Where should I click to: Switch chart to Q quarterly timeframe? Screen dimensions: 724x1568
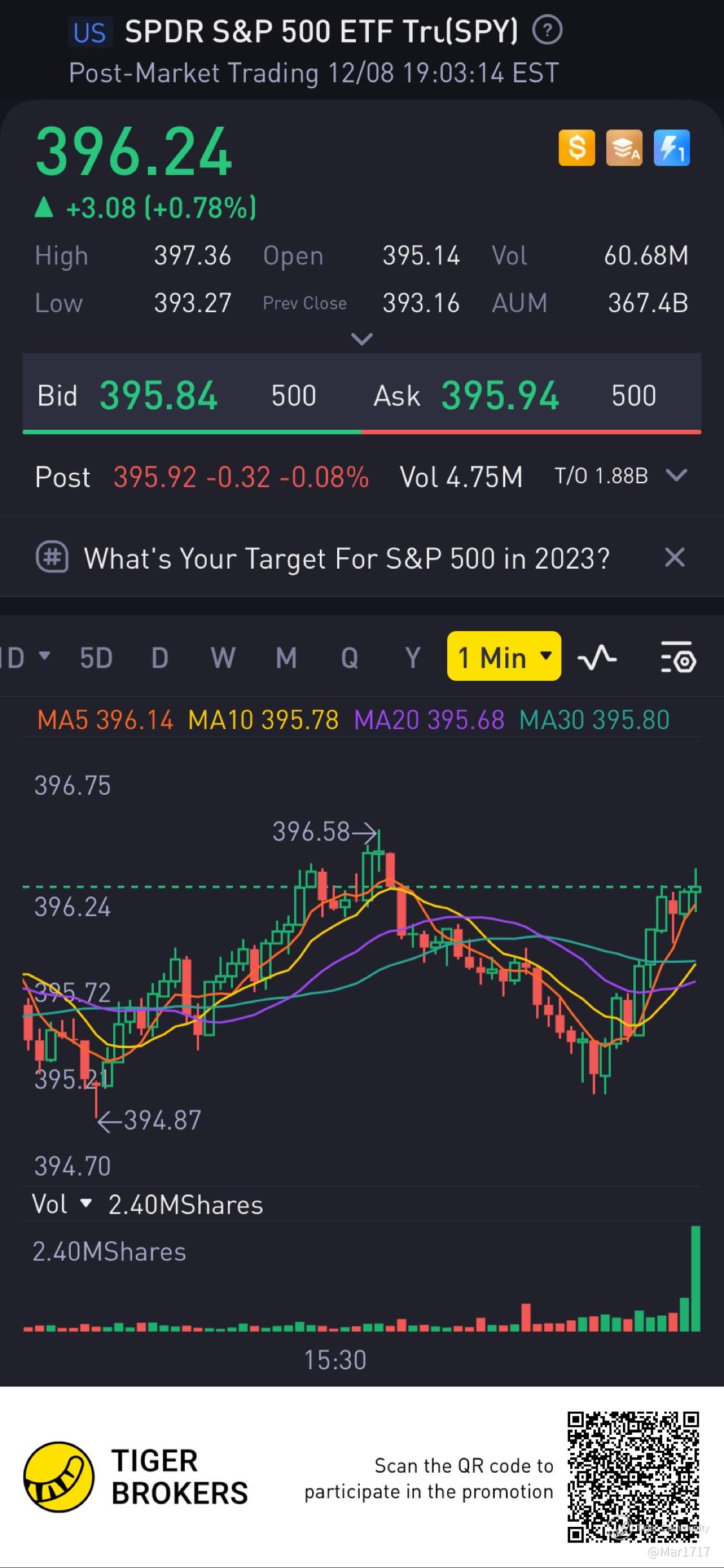[x=349, y=658]
